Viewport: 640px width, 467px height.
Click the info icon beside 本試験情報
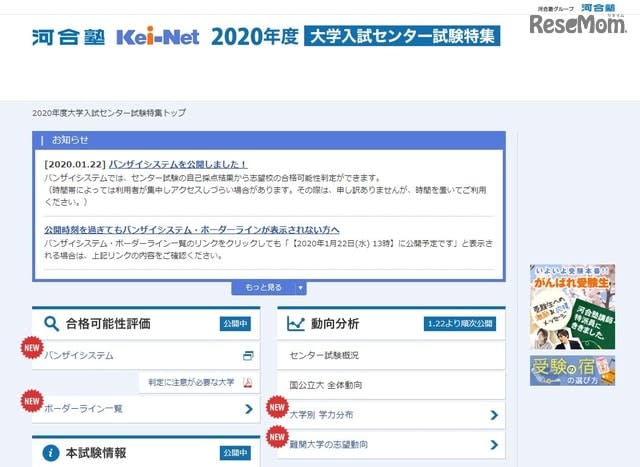[x=51, y=453]
